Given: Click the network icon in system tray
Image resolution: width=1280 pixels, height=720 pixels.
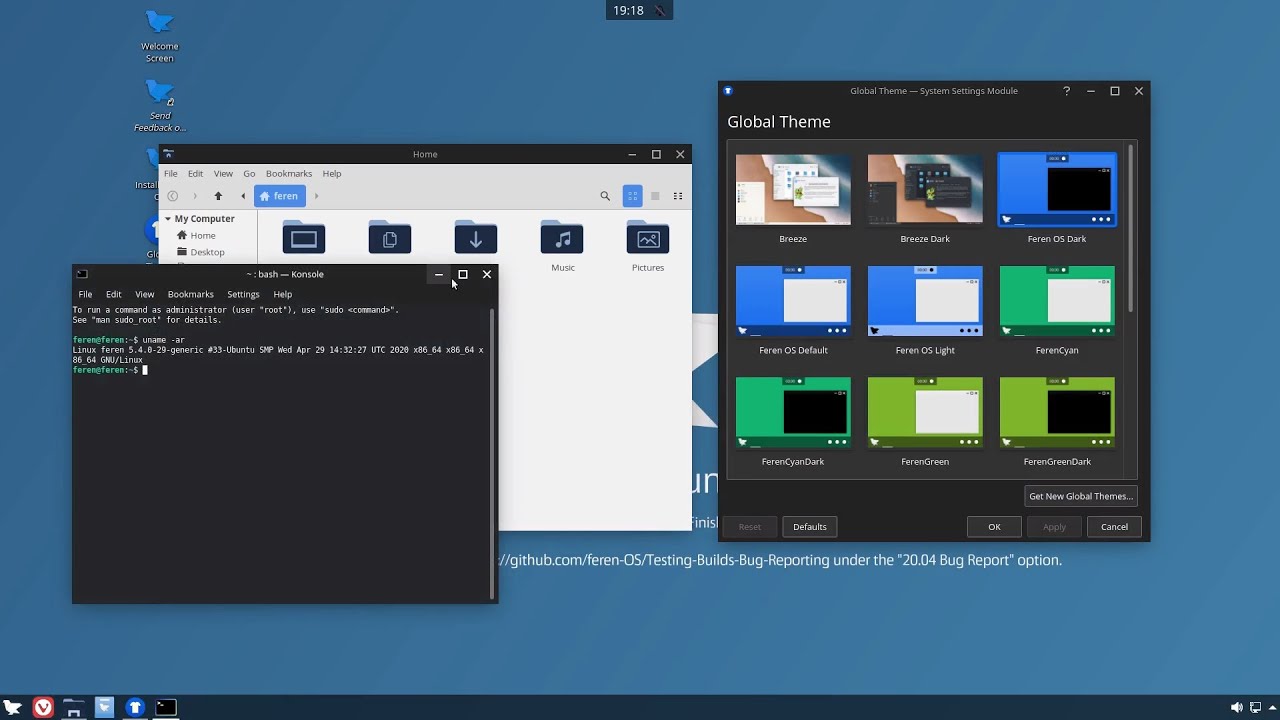Looking at the screenshot, I should [1254, 708].
